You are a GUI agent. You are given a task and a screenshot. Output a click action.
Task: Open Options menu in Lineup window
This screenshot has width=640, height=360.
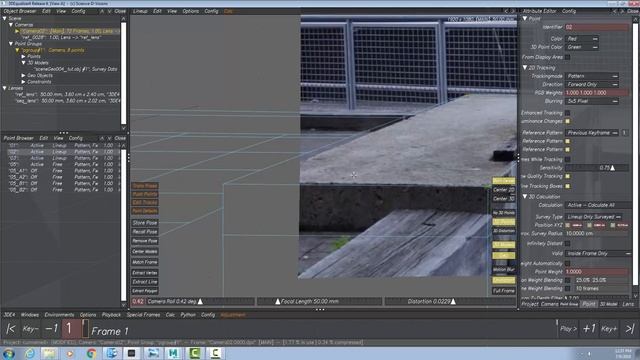click(191, 11)
